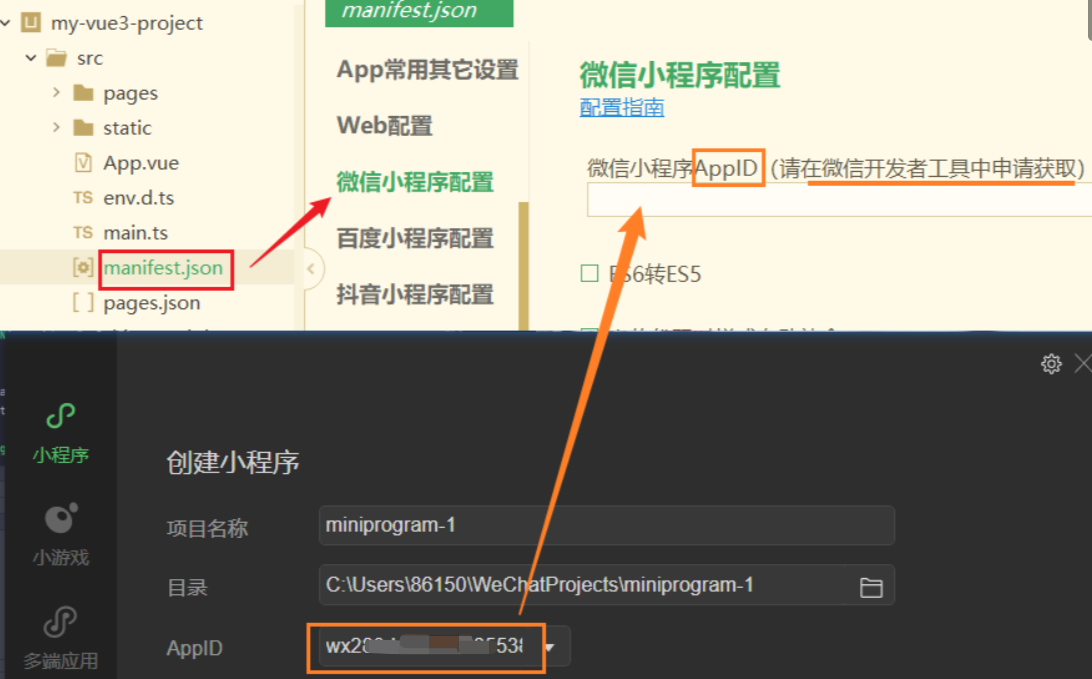Open App.vue in the file tree

[141, 163]
